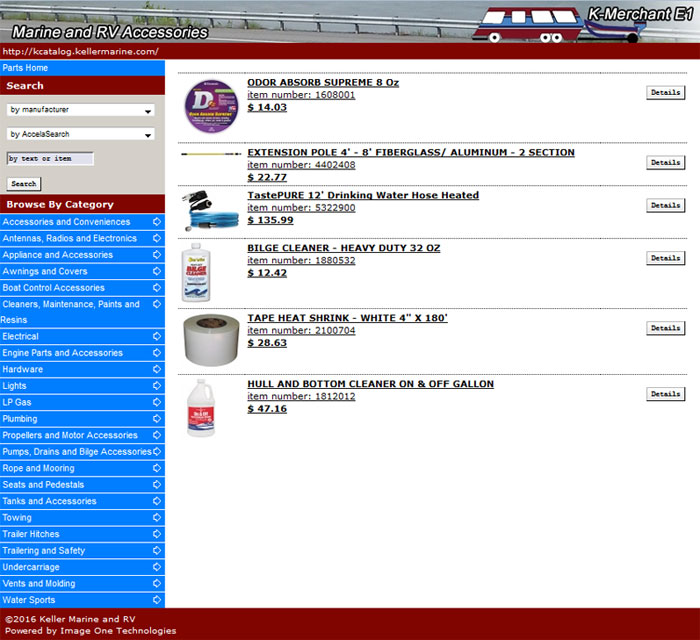
Task: Click item number 1812012 link
Action: (x=301, y=397)
